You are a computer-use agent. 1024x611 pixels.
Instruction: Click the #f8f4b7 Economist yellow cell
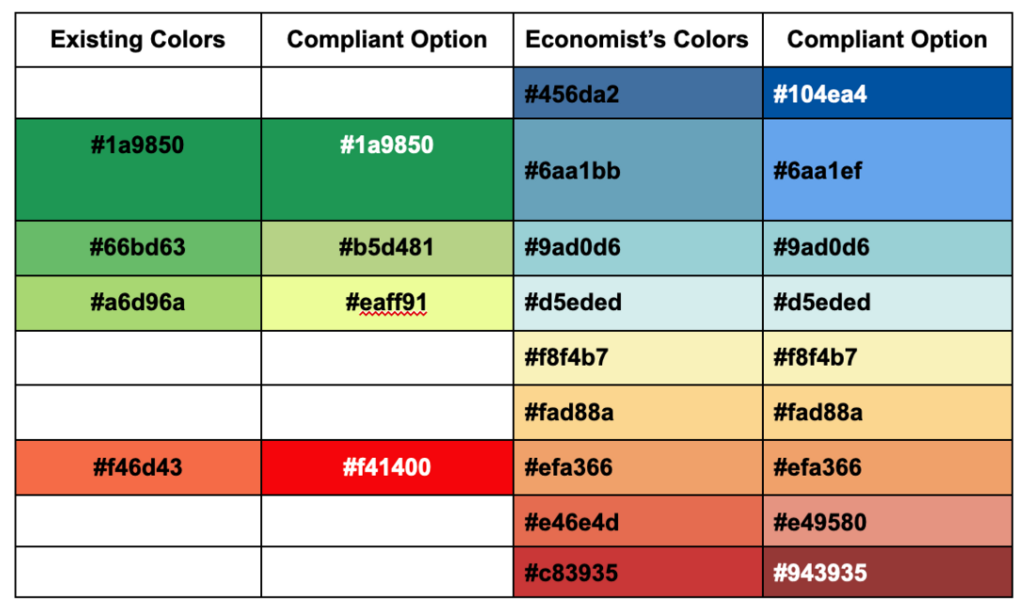[x=637, y=358]
